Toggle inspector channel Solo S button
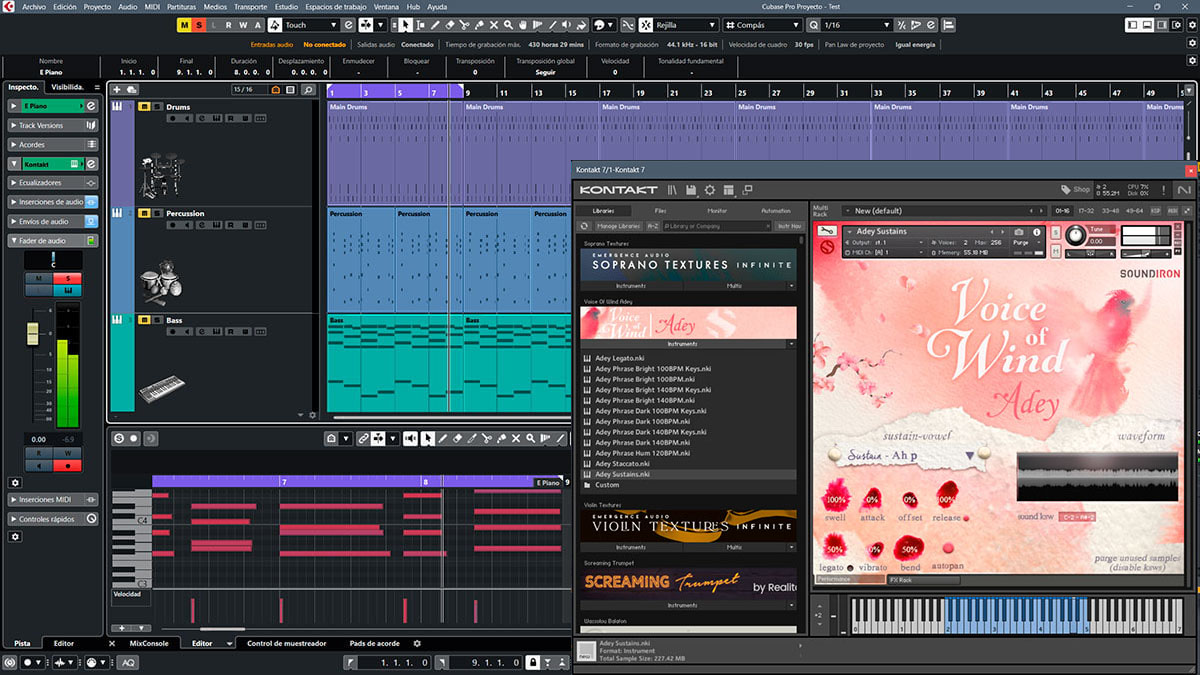The image size is (1200, 675). click(x=70, y=277)
